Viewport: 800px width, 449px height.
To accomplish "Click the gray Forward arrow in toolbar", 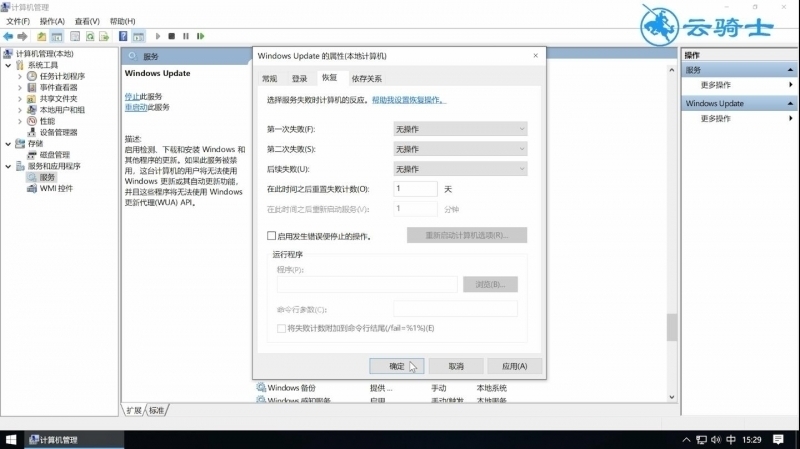I will [22, 36].
